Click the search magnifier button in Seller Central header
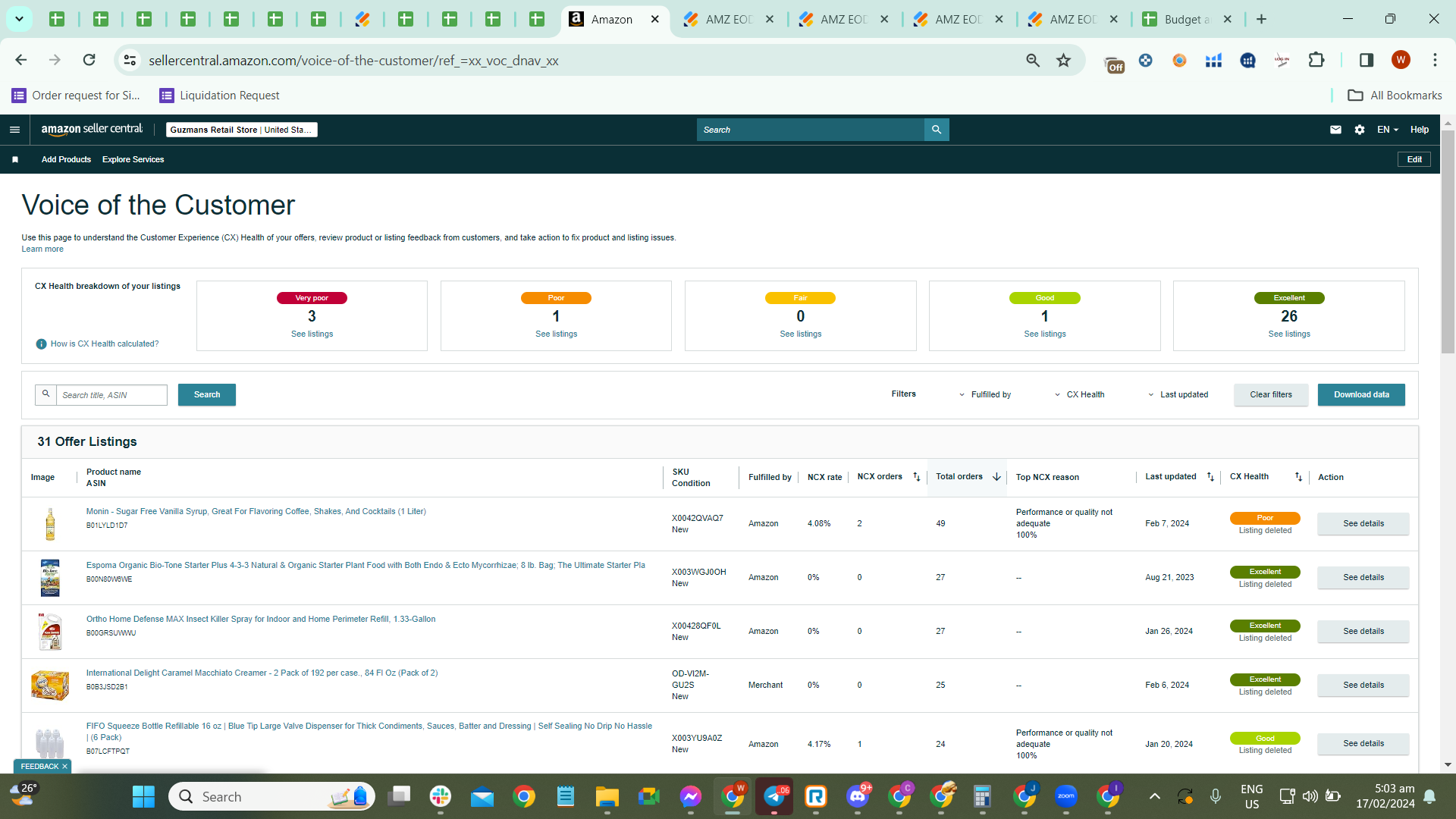The width and height of the screenshot is (1456, 819). 937,130
